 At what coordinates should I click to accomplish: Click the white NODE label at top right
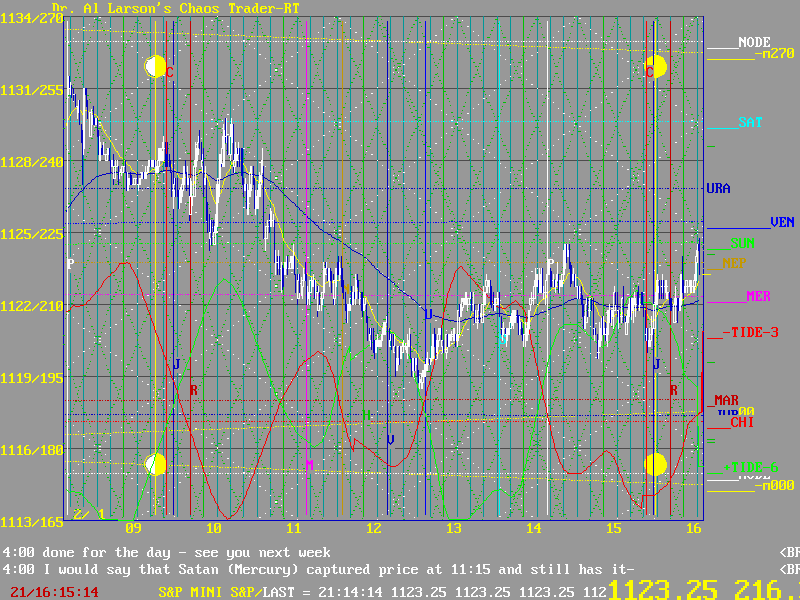point(754,42)
